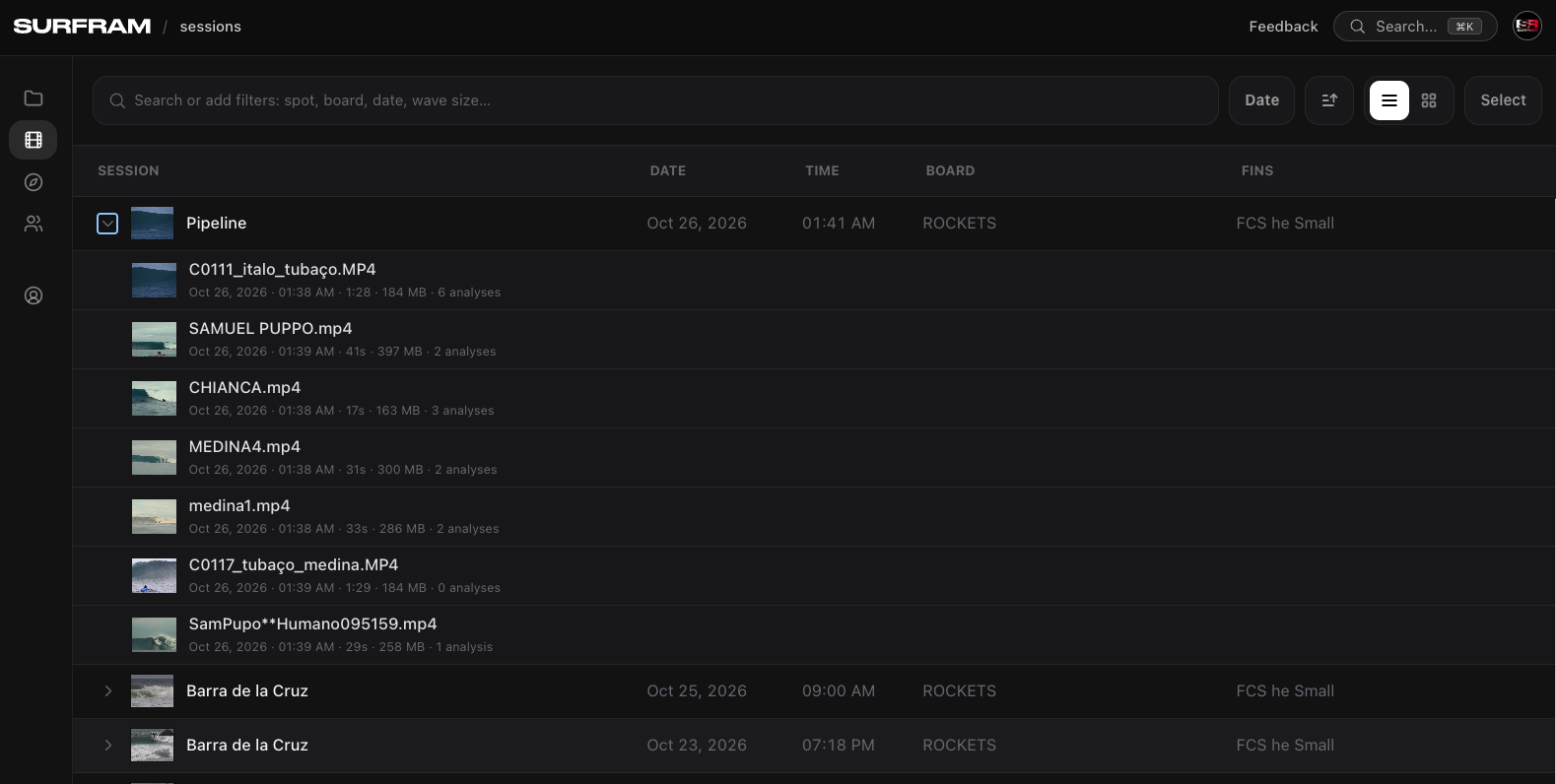Open the Date sort dropdown

[1261, 100]
